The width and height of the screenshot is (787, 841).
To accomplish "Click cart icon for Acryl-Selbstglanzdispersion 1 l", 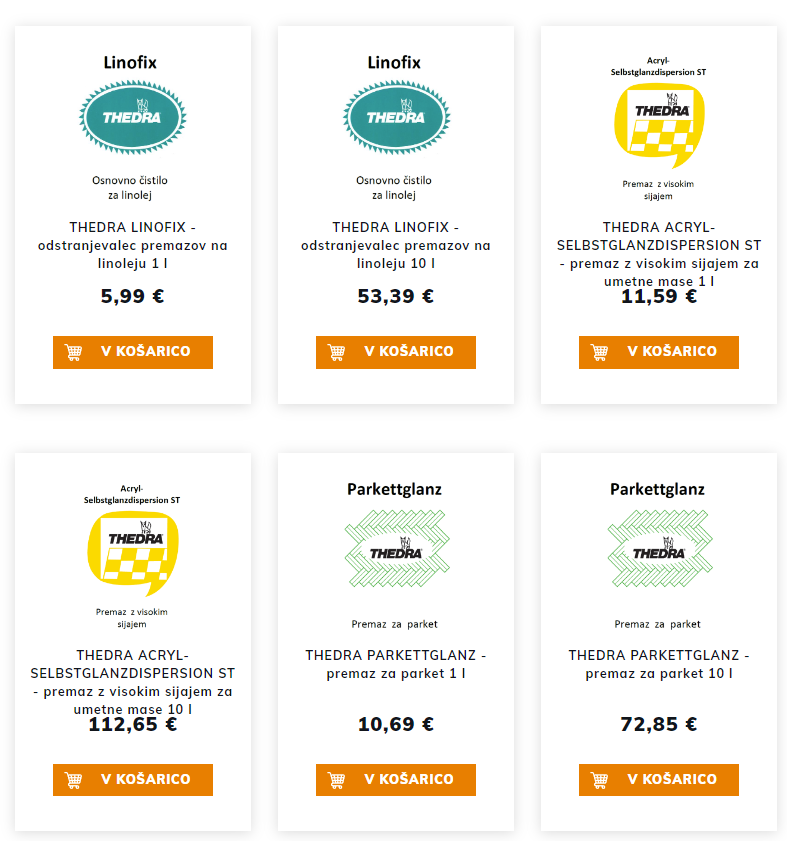I will (599, 352).
